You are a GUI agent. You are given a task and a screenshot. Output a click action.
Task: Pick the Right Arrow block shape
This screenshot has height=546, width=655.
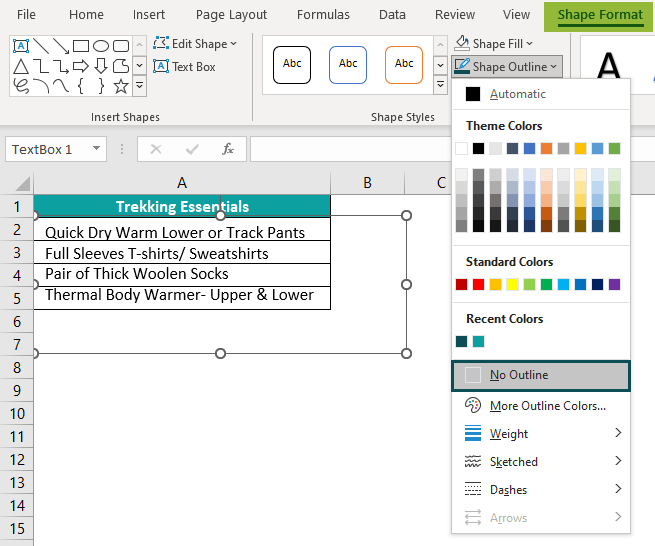tap(81, 66)
